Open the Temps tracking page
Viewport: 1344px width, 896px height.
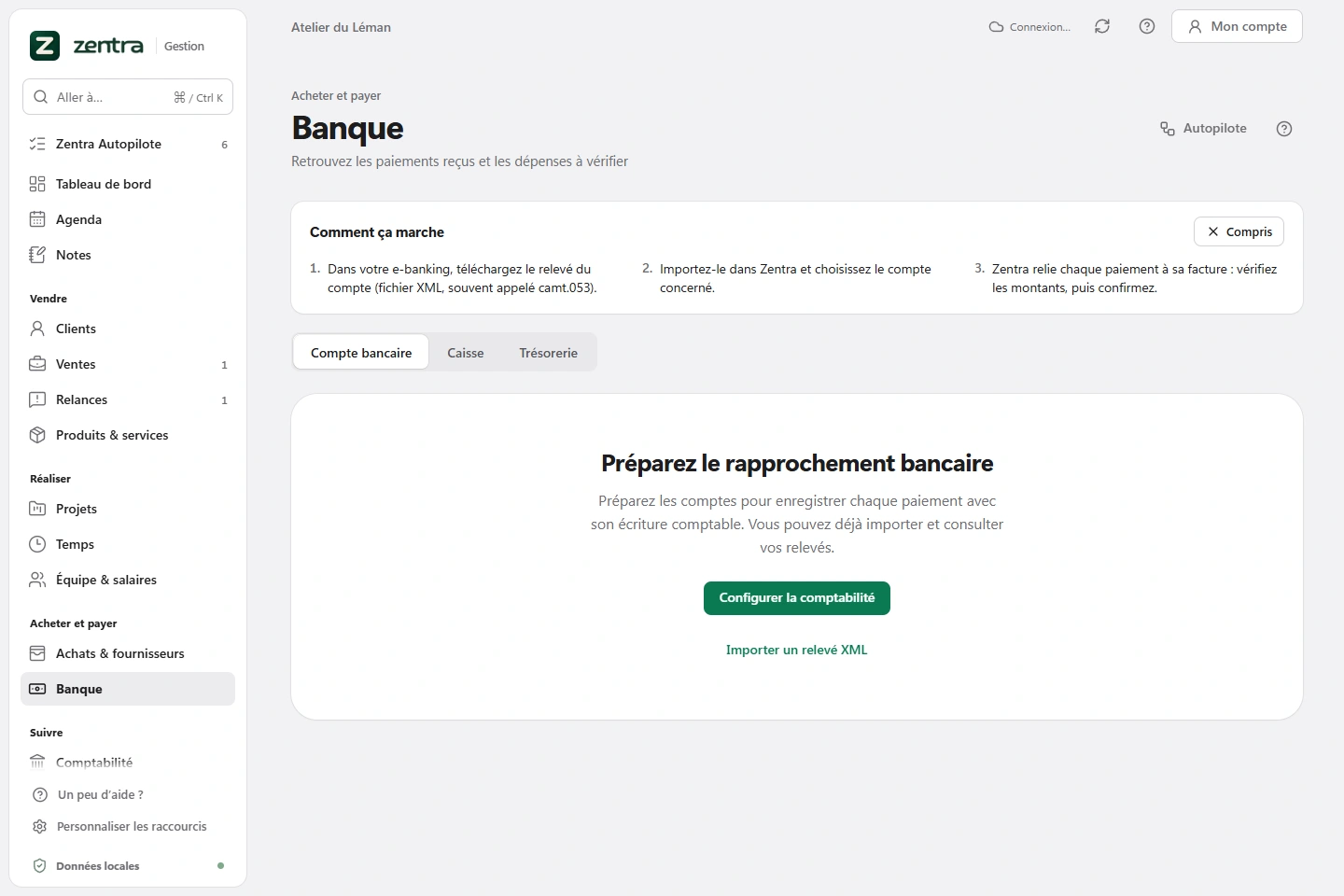coord(128,544)
